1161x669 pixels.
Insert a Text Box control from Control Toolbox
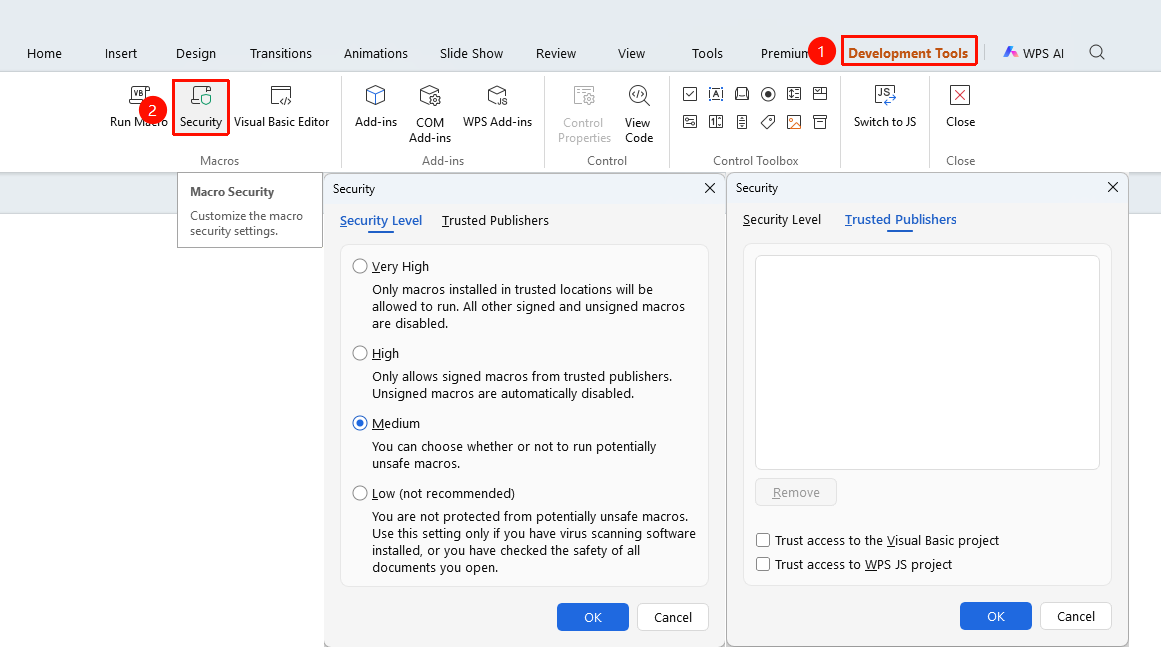716,94
